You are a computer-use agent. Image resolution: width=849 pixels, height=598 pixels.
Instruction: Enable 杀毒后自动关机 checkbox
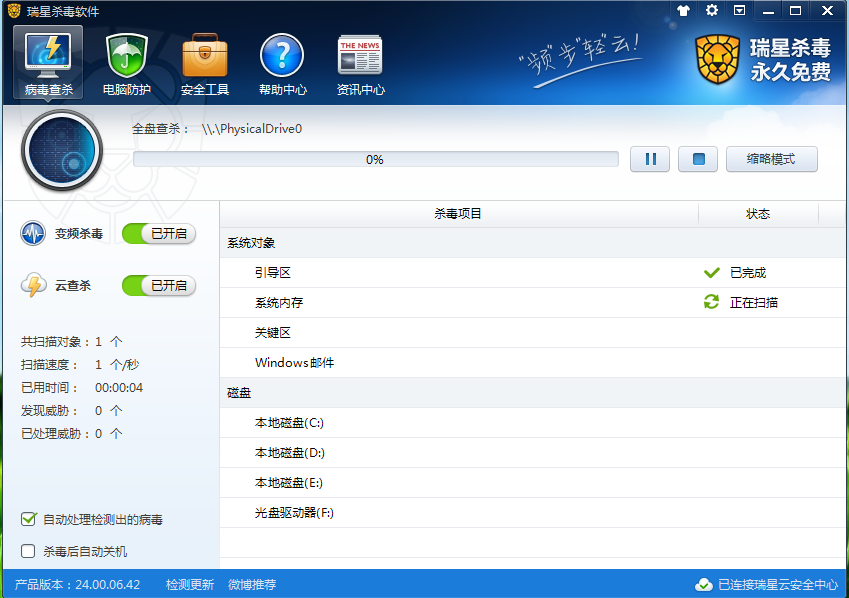tap(28, 551)
